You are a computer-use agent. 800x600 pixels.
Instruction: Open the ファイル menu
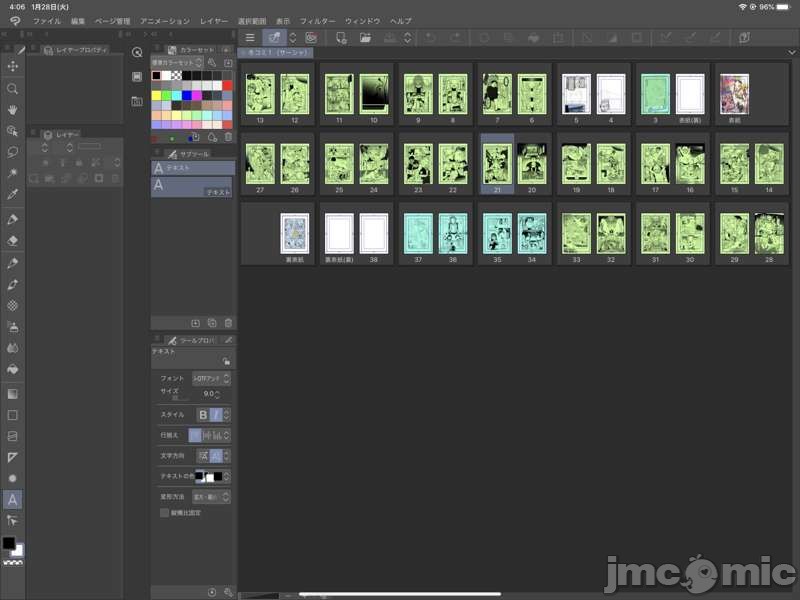[x=46, y=20]
